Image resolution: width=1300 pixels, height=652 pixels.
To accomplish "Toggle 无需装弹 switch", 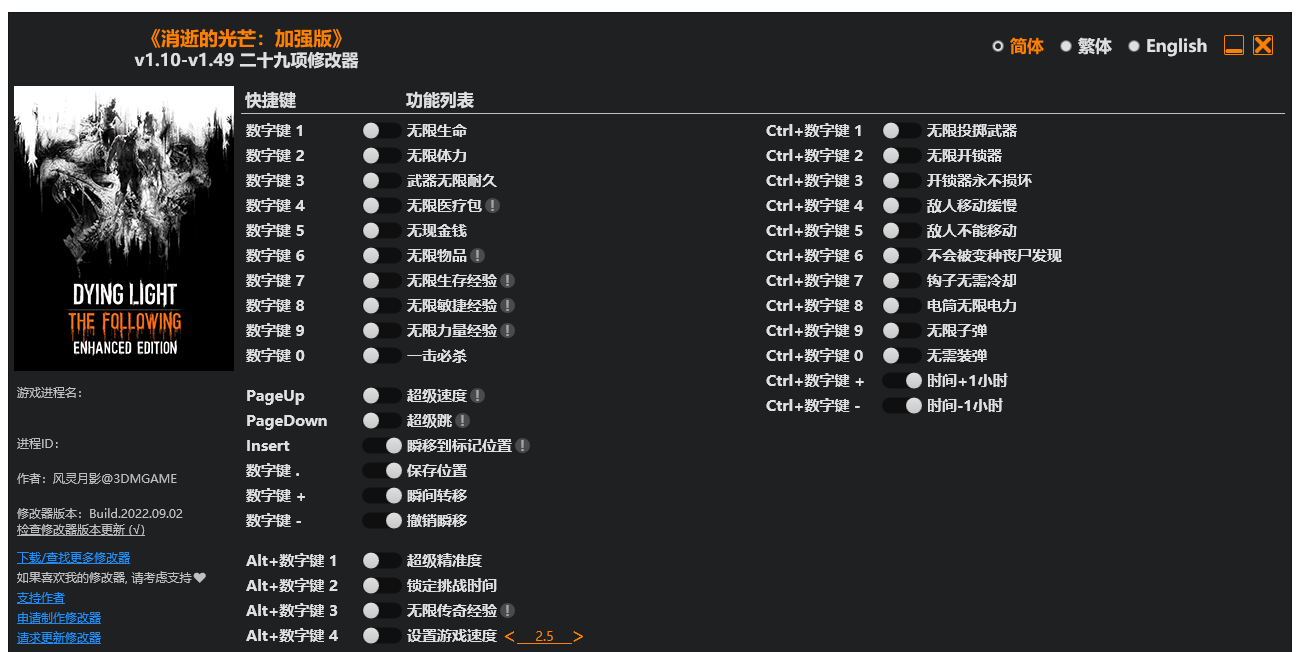I will point(902,356).
